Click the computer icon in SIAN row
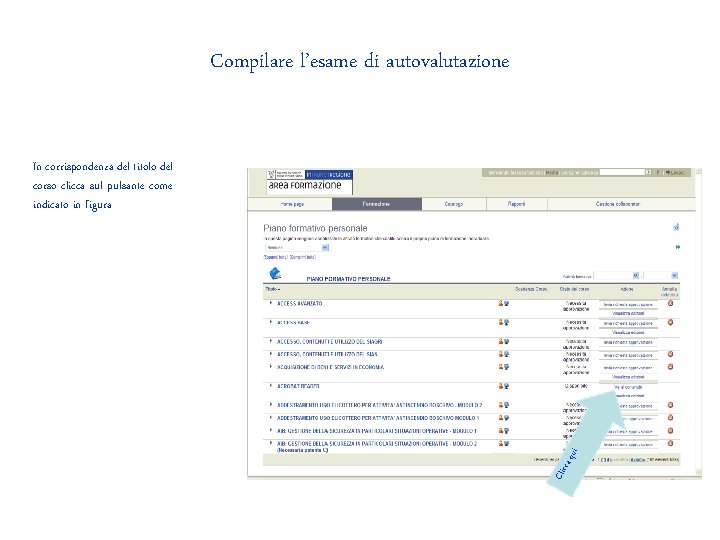 coord(506,354)
